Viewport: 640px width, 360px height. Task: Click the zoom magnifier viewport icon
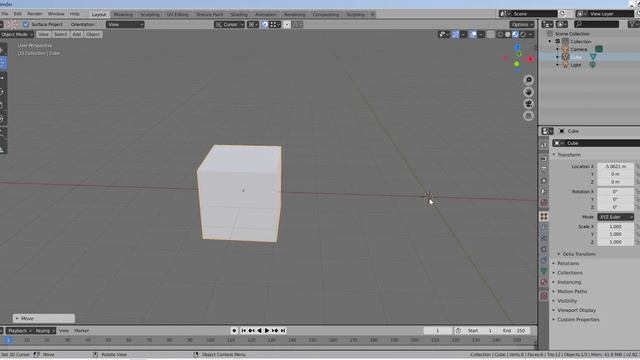[528, 80]
